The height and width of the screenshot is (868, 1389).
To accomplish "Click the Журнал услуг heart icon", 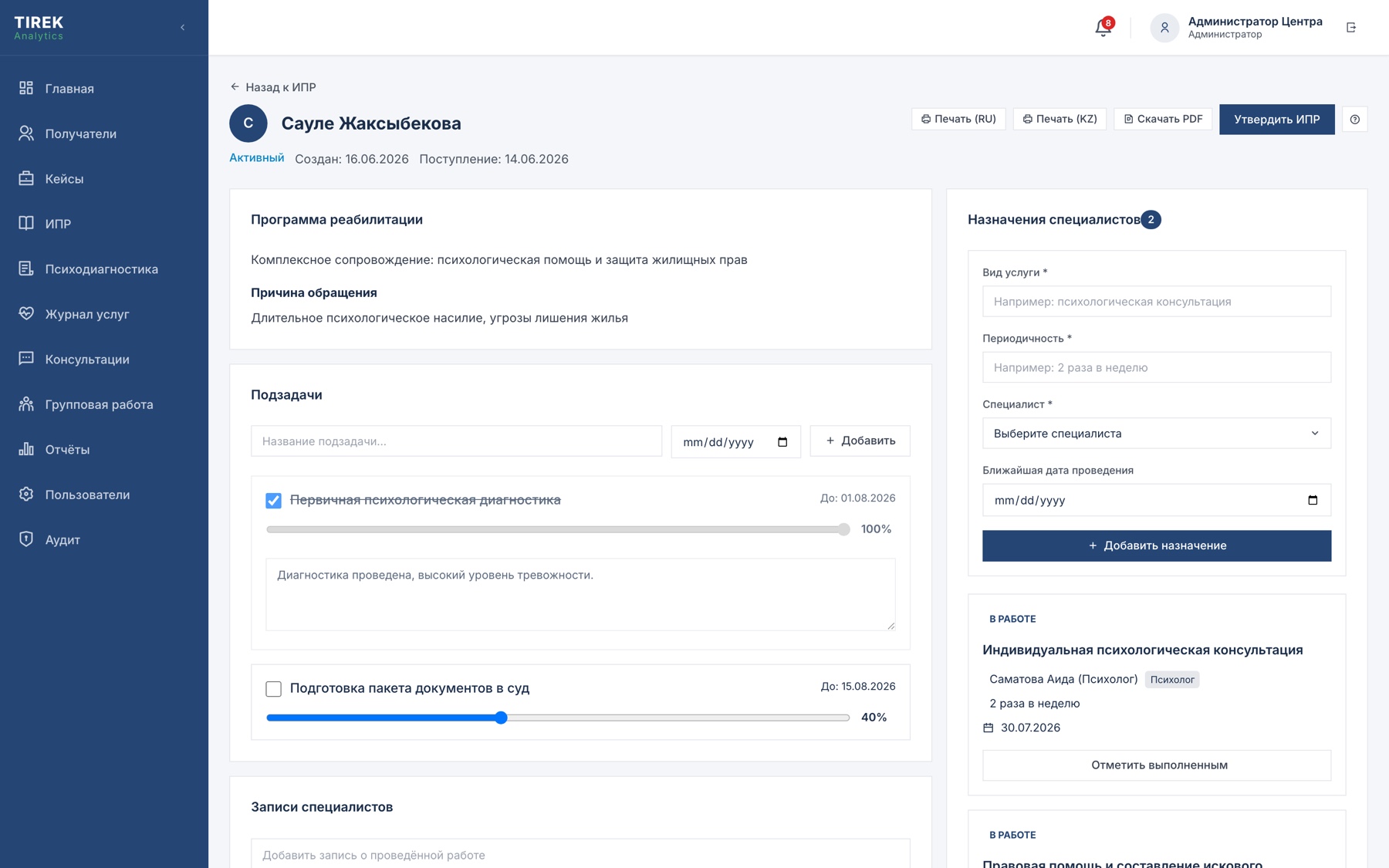I will (x=26, y=313).
